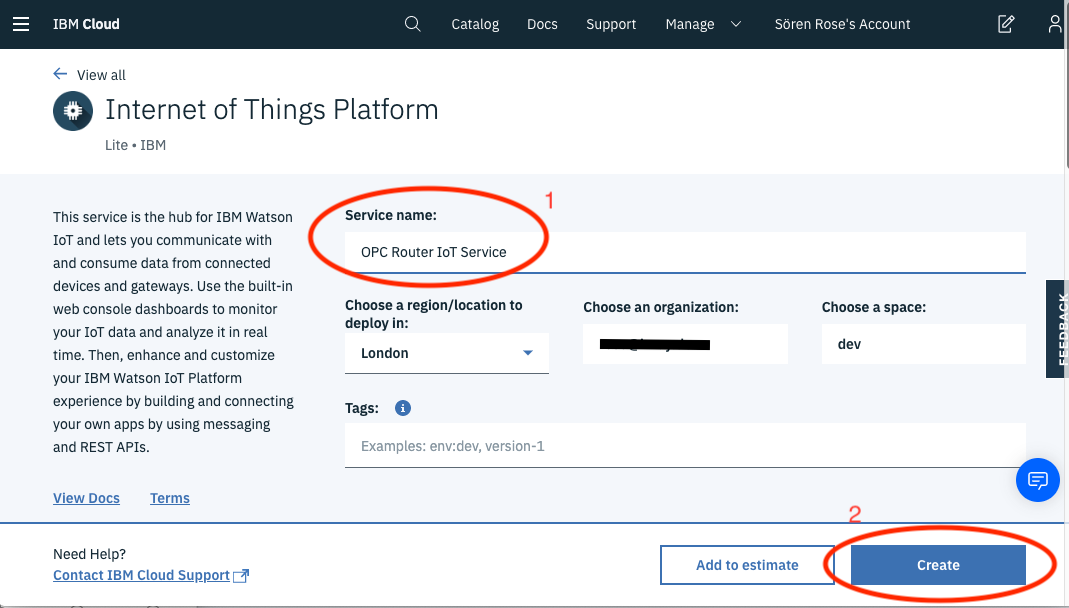The width and height of the screenshot is (1069, 608).
Task: Open the View Docs link
Action: pyautogui.click(x=86, y=497)
